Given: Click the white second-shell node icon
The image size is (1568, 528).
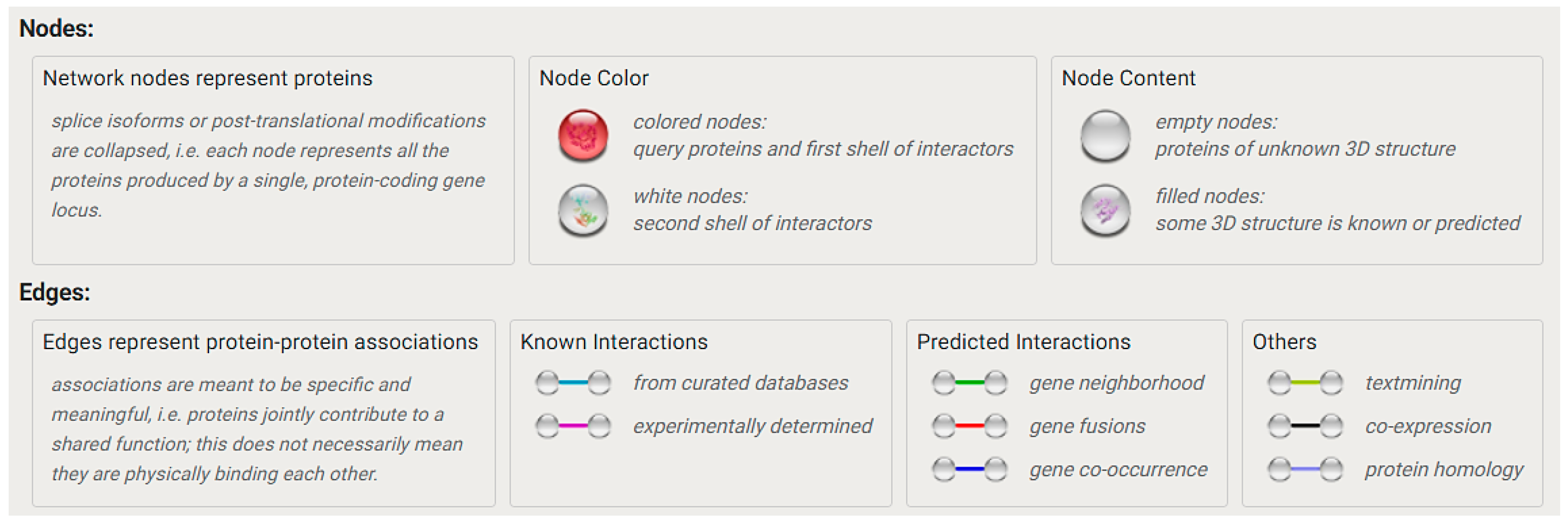Looking at the screenshot, I should pos(582,210).
